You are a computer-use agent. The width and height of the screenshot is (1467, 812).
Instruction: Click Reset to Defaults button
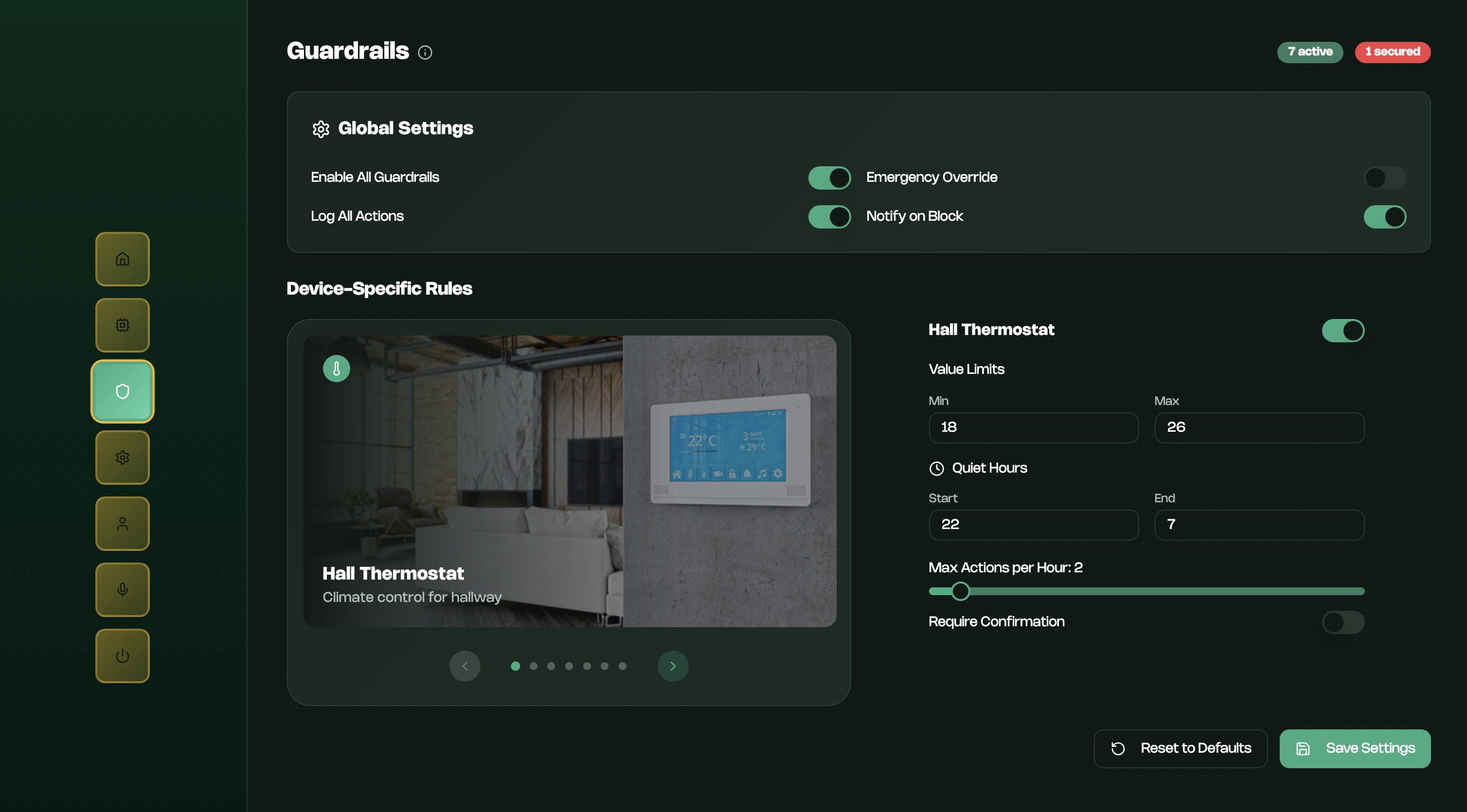click(x=1180, y=748)
